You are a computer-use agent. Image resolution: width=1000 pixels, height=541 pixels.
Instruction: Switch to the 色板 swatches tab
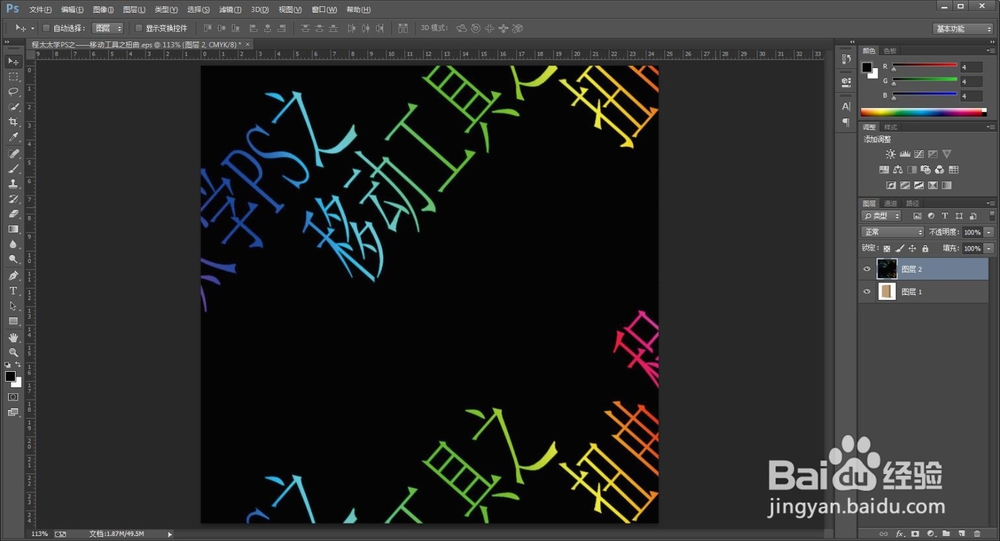(890, 50)
